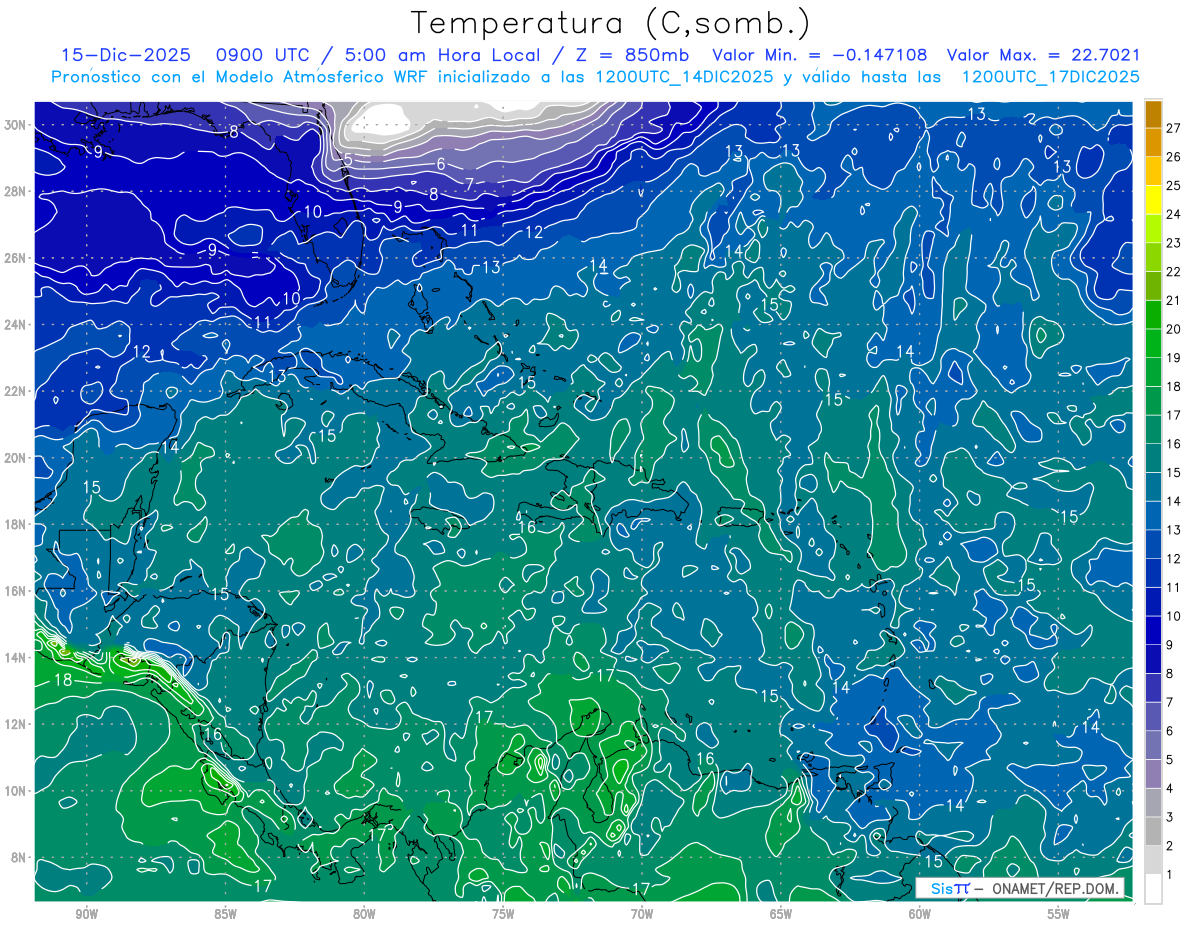Click the 'Temperatura (C,somb.)' map title
This screenshot has height=927, width=1200.
point(610,23)
